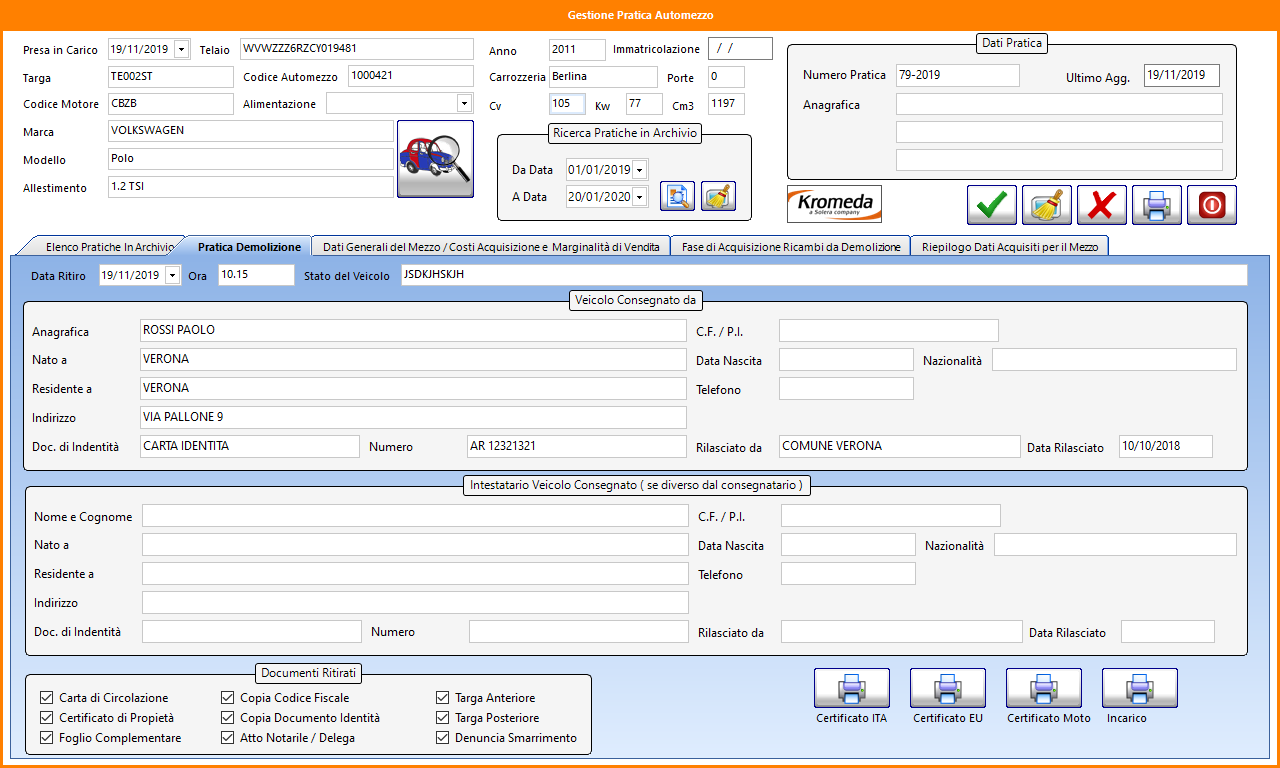Toggle Targa Posteriore checkbox
Viewport: 1280px width, 768px height.
tap(442, 718)
